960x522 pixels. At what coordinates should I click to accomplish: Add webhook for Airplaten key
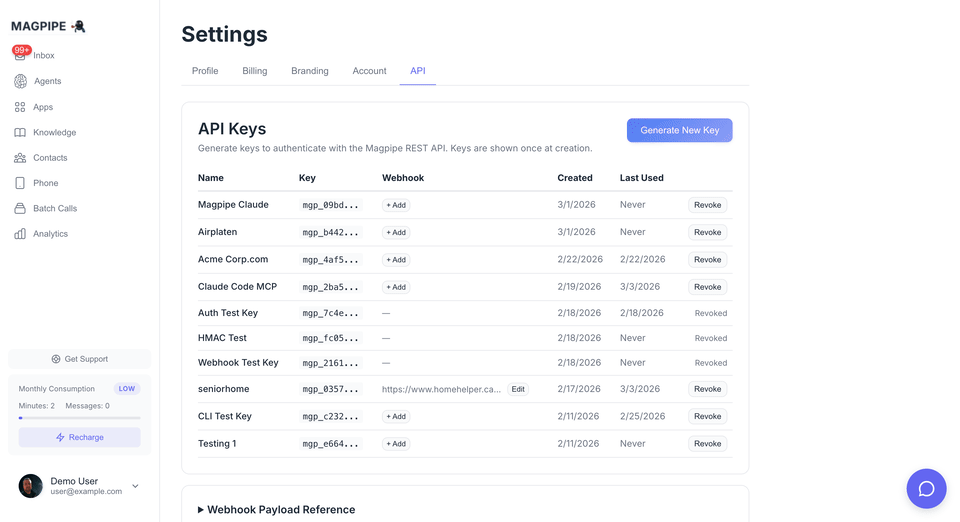pos(396,233)
